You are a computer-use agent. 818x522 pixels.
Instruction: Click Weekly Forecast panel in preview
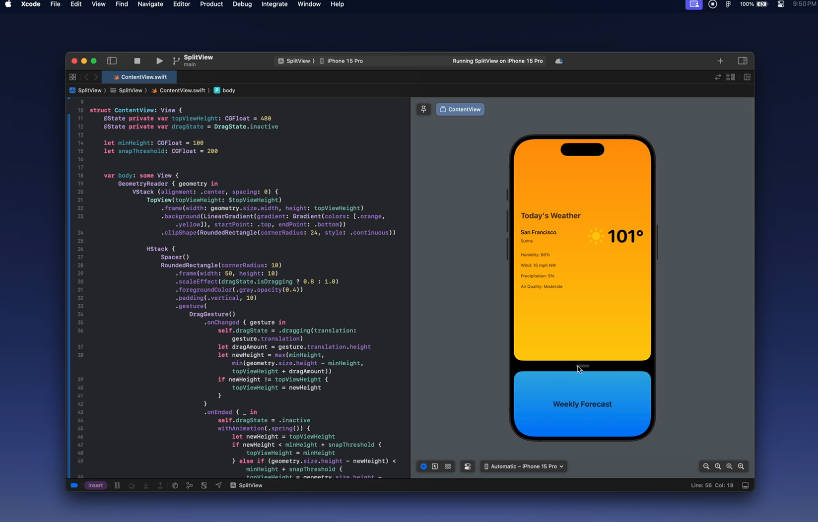coord(582,404)
